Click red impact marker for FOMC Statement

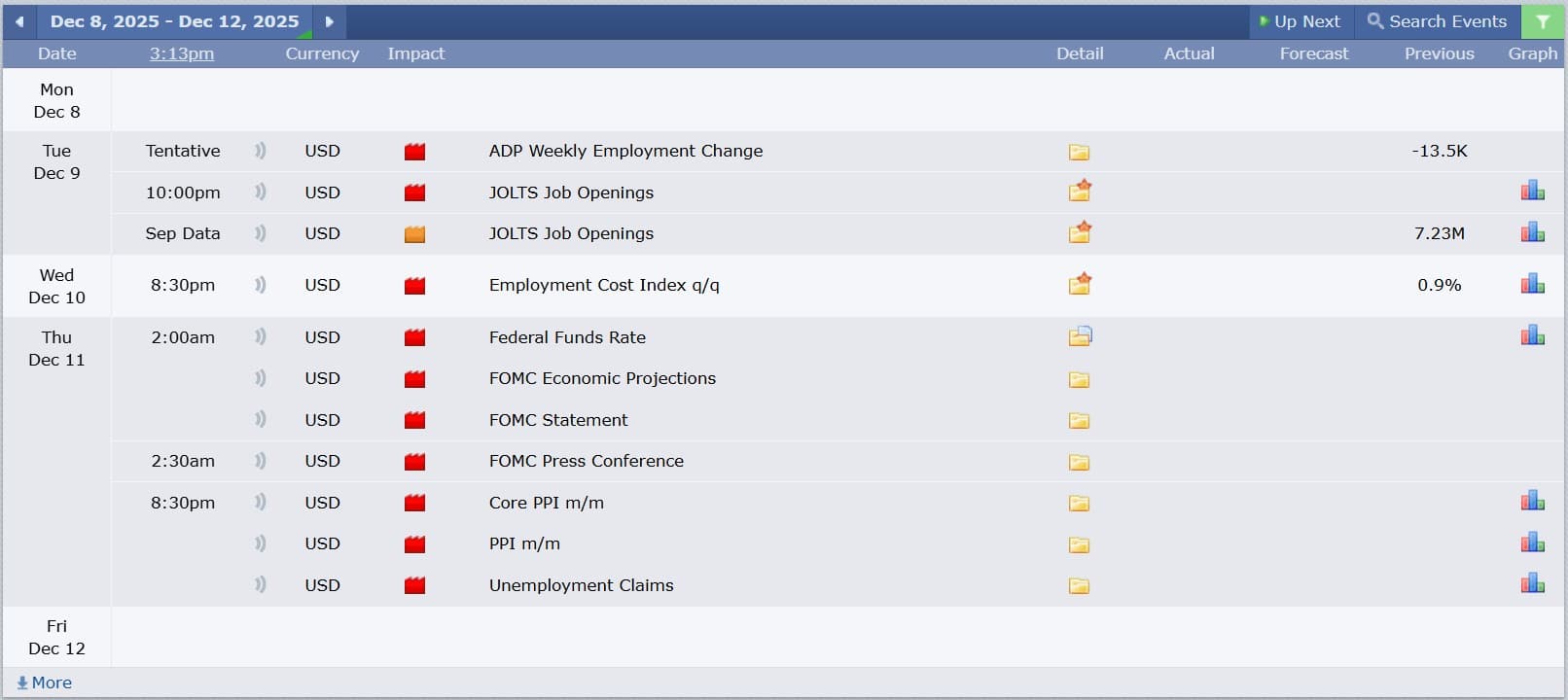pyautogui.click(x=415, y=420)
